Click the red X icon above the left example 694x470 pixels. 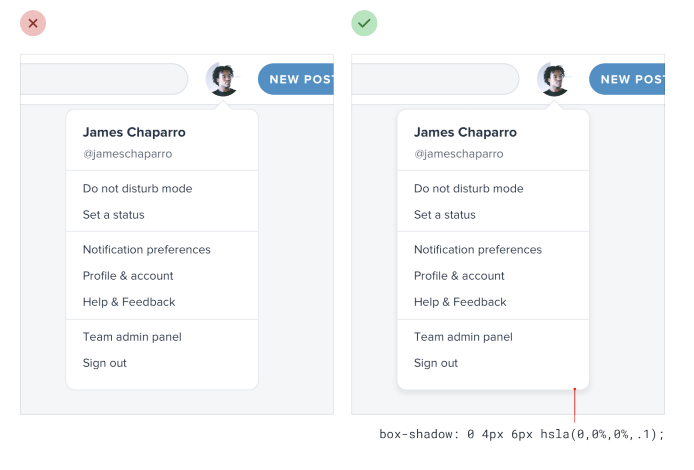click(x=33, y=23)
